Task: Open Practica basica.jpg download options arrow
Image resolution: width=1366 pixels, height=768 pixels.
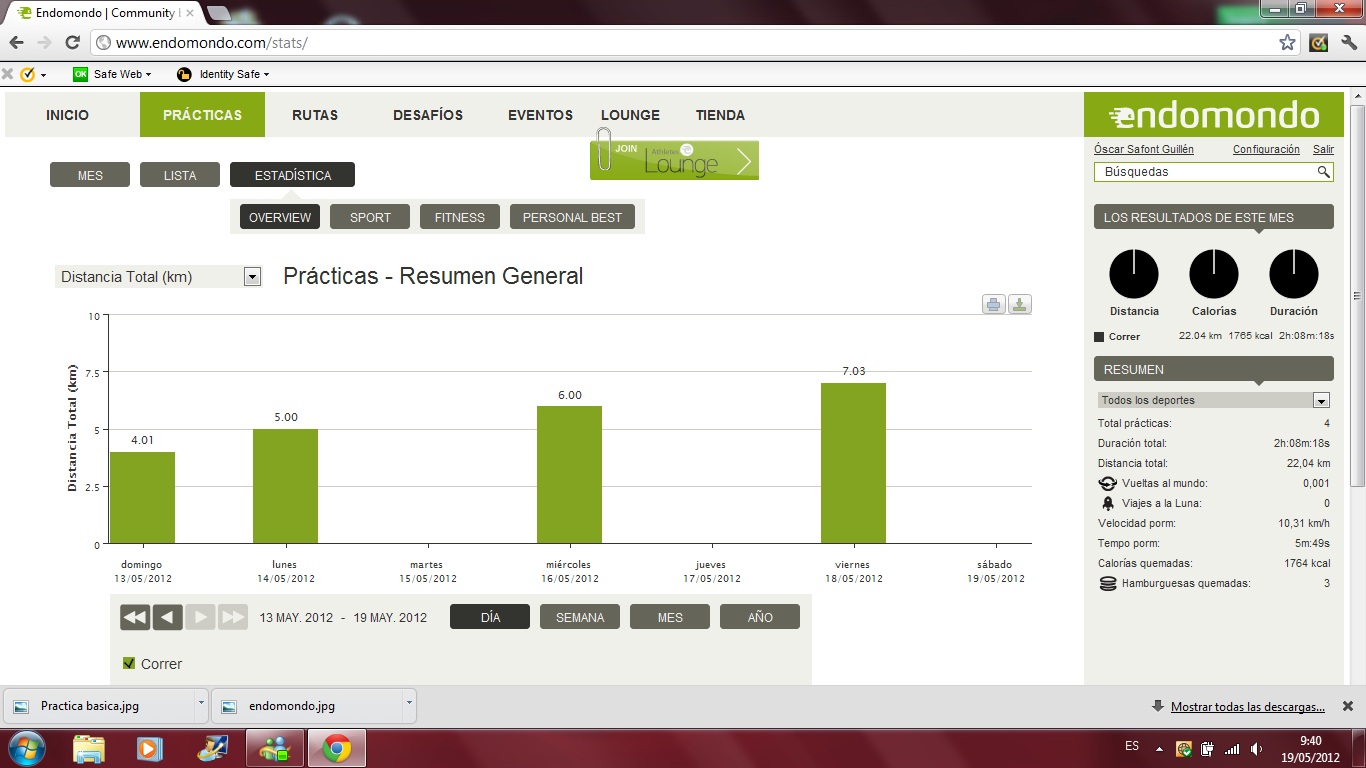Action: [x=201, y=705]
